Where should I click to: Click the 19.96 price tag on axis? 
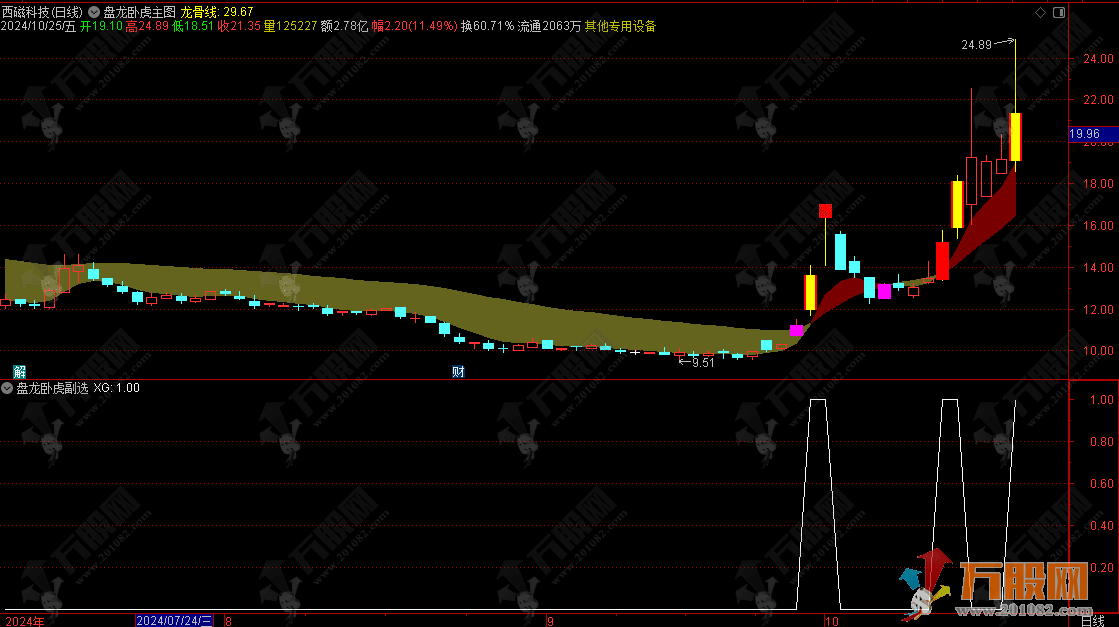(x=1093, y=134)
